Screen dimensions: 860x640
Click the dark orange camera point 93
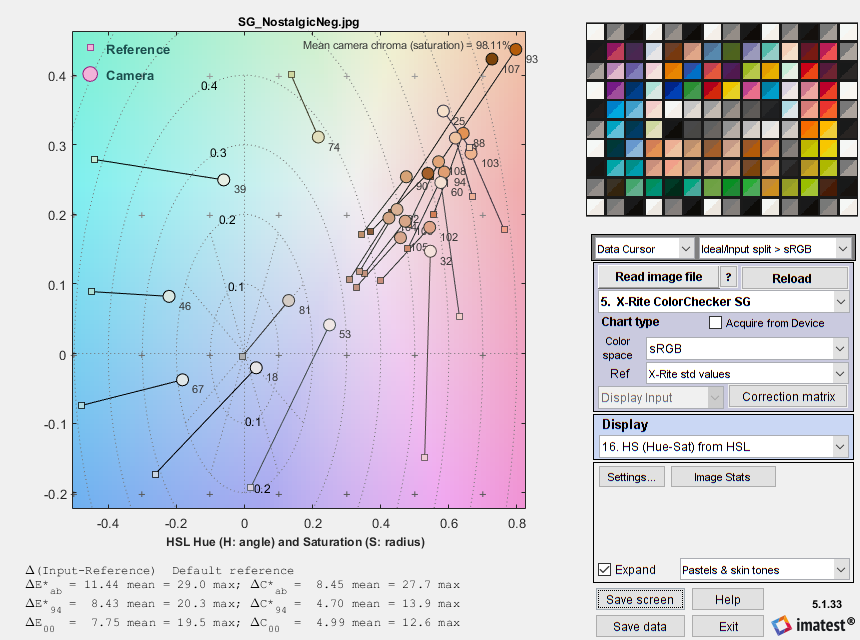pos(516,49)
